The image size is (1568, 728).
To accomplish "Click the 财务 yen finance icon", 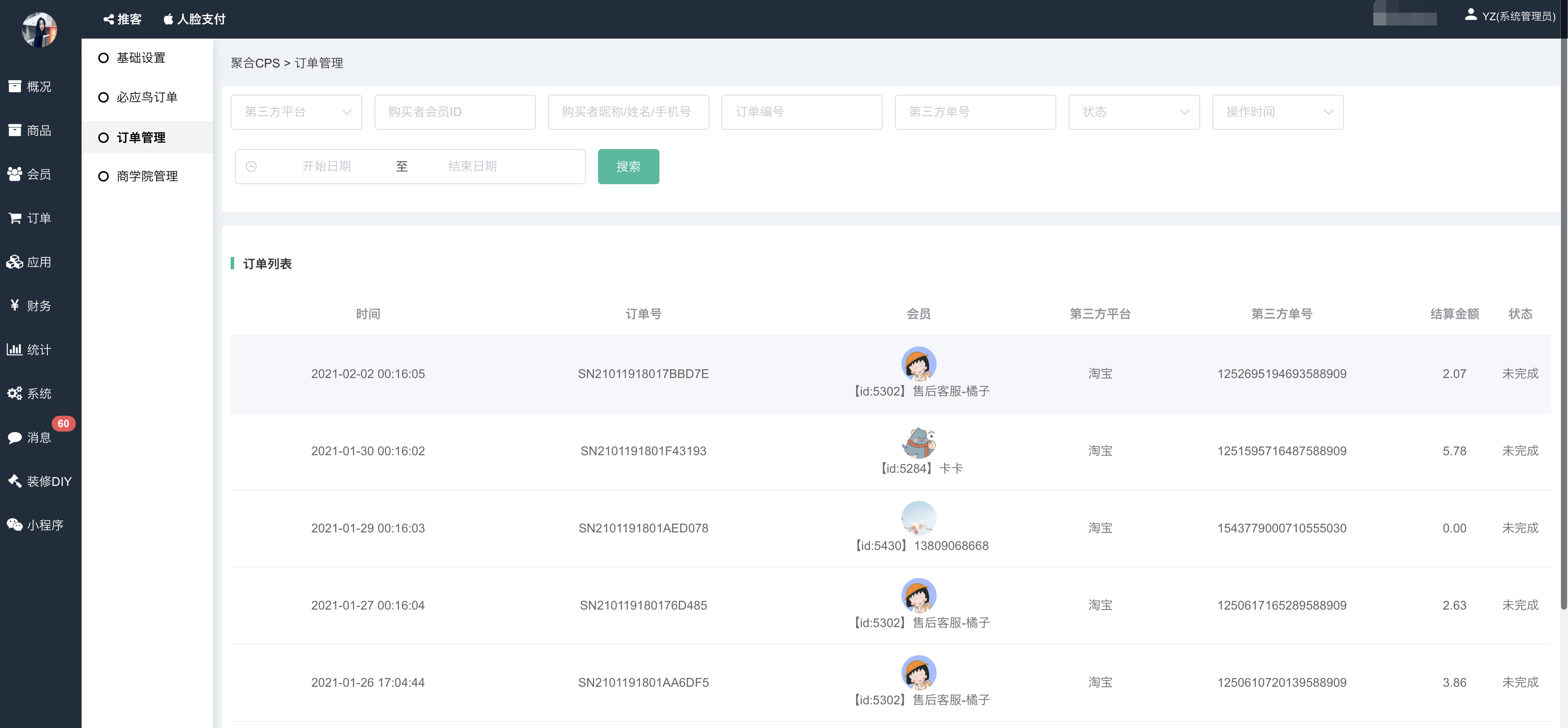I will tap(14, 306).
